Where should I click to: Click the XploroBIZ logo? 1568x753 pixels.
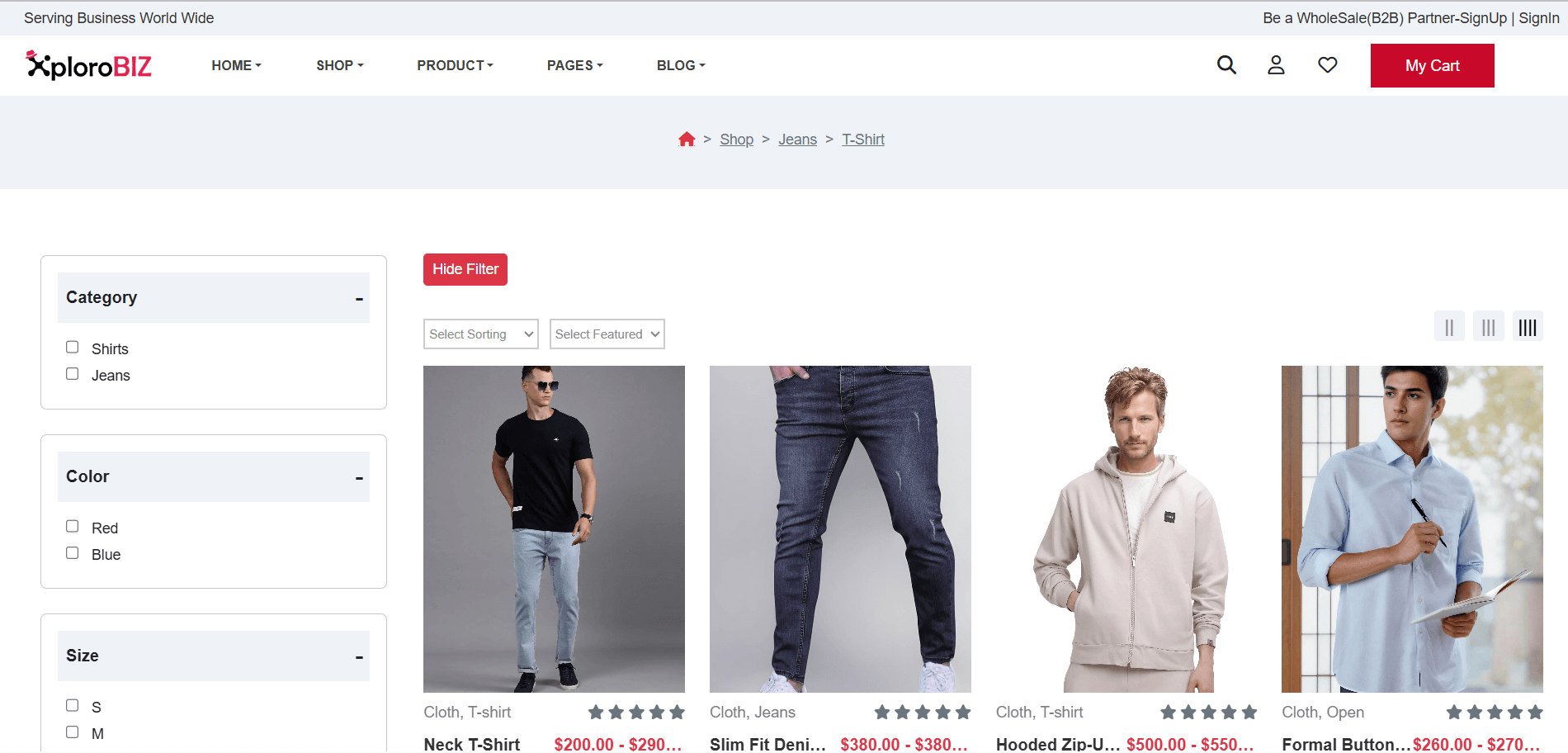pos(87,65)
